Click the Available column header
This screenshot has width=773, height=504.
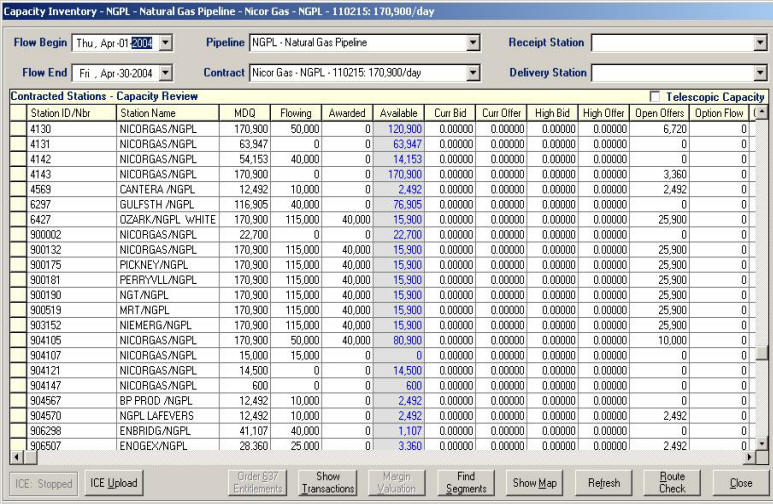click(x=398, y=113)
